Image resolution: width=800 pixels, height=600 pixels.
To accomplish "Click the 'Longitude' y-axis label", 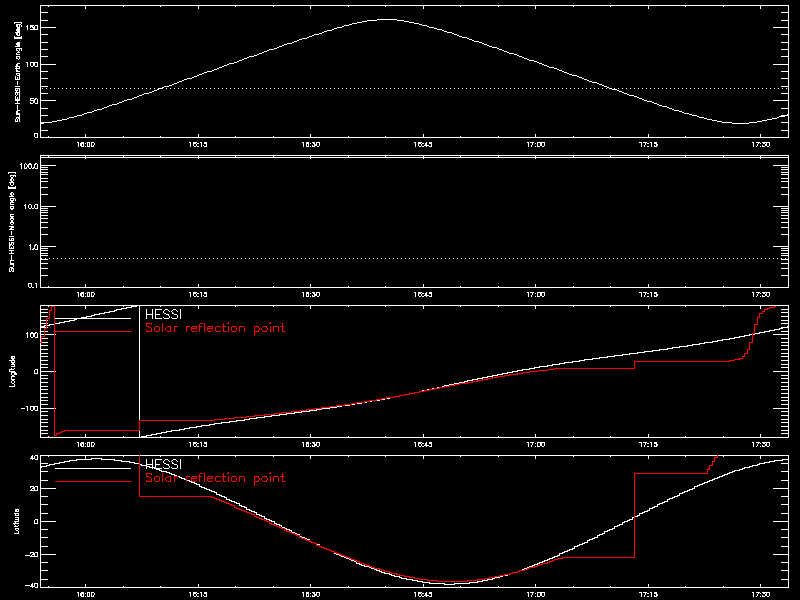I will pos(12,371).
